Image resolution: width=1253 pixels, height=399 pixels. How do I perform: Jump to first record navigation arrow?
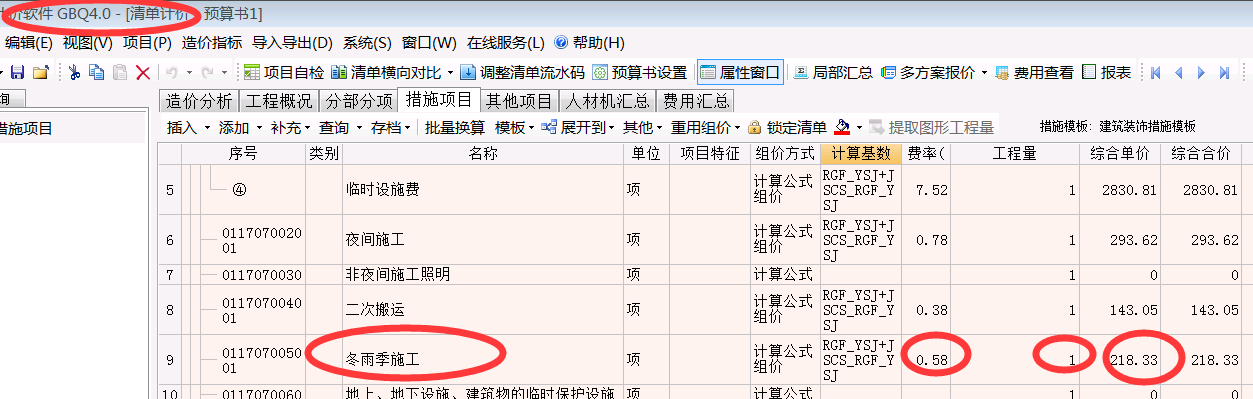pos(1156,73)
